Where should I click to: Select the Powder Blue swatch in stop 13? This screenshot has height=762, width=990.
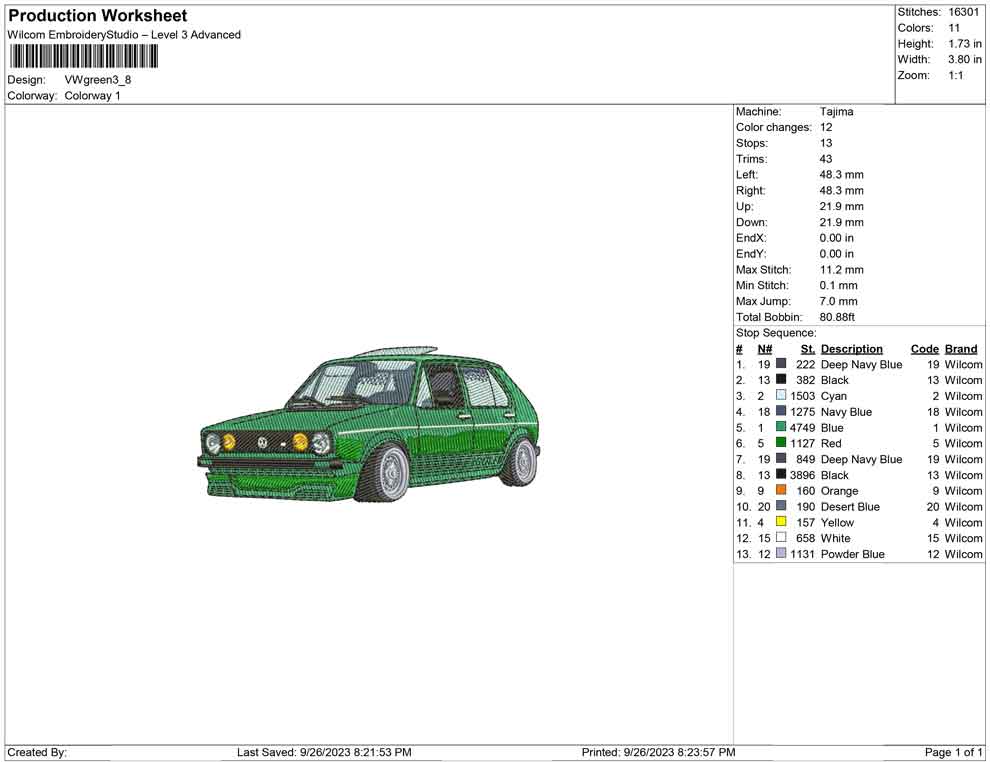coord(781,554)
